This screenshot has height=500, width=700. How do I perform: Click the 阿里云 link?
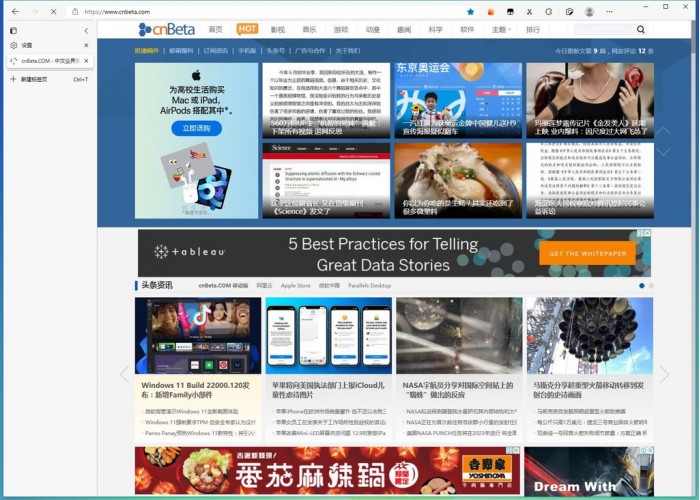pos(264,285)
